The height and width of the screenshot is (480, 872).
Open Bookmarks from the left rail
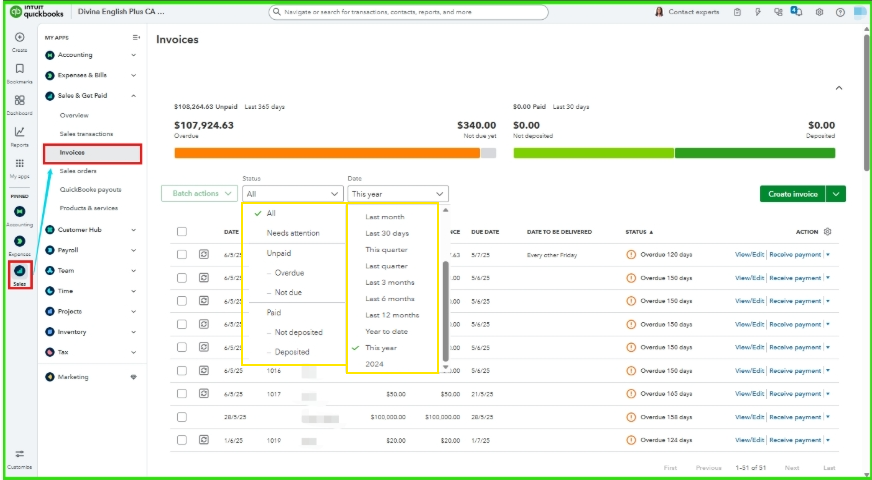coord(19,69)
